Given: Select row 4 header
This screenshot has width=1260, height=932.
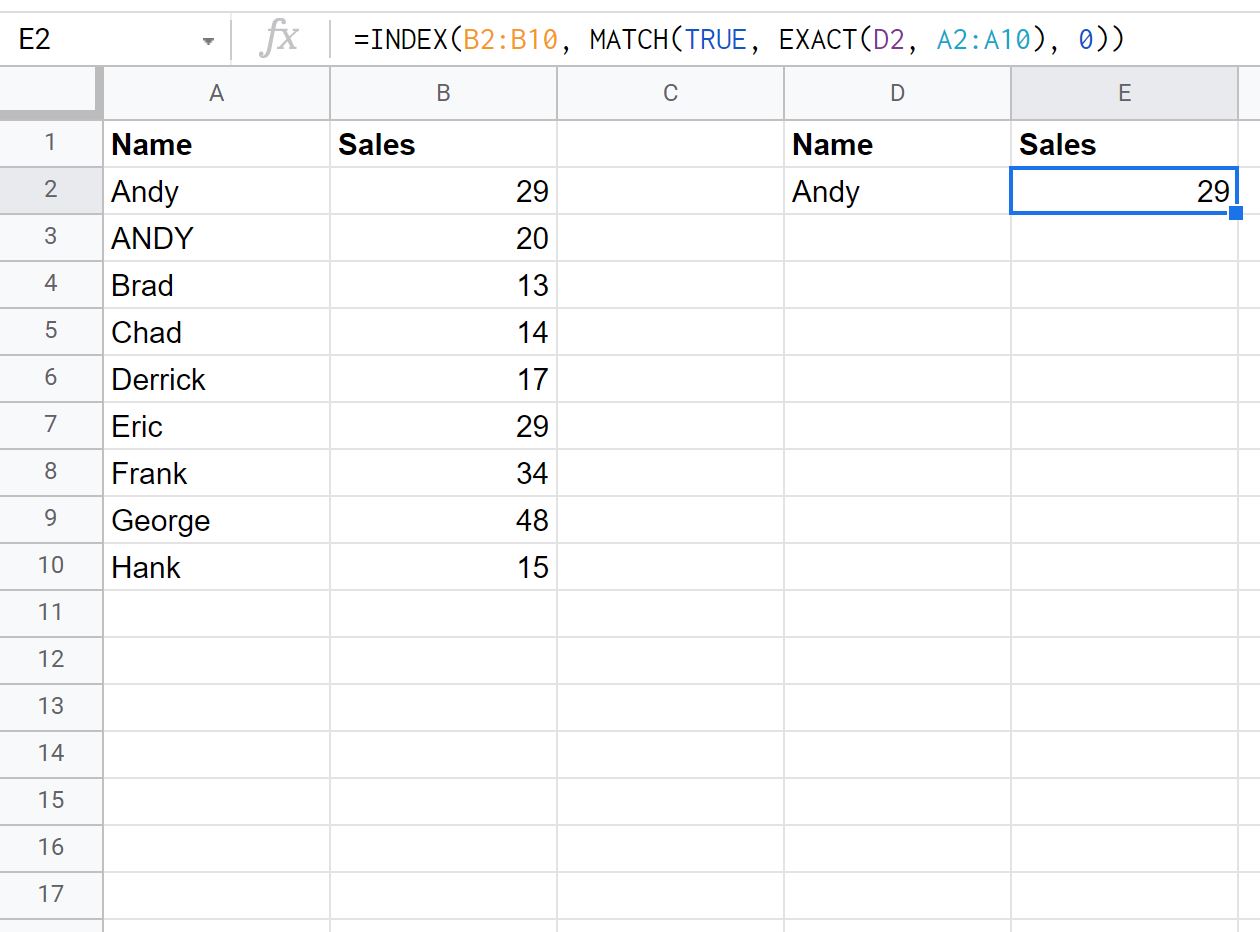Looking at the screenshot, I should coord(51,284).
